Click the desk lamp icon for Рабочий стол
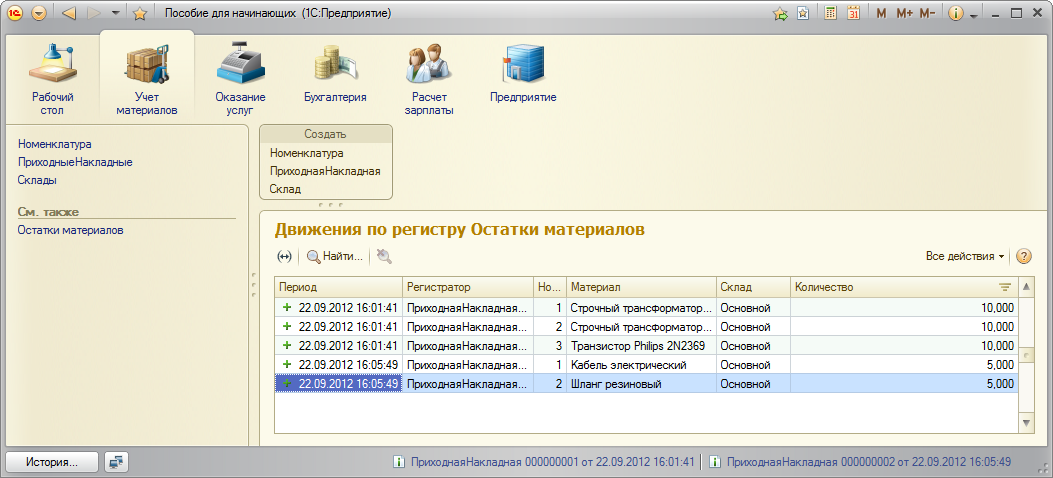This screenshot has height=478, width=1053. [x=52, y=64]
